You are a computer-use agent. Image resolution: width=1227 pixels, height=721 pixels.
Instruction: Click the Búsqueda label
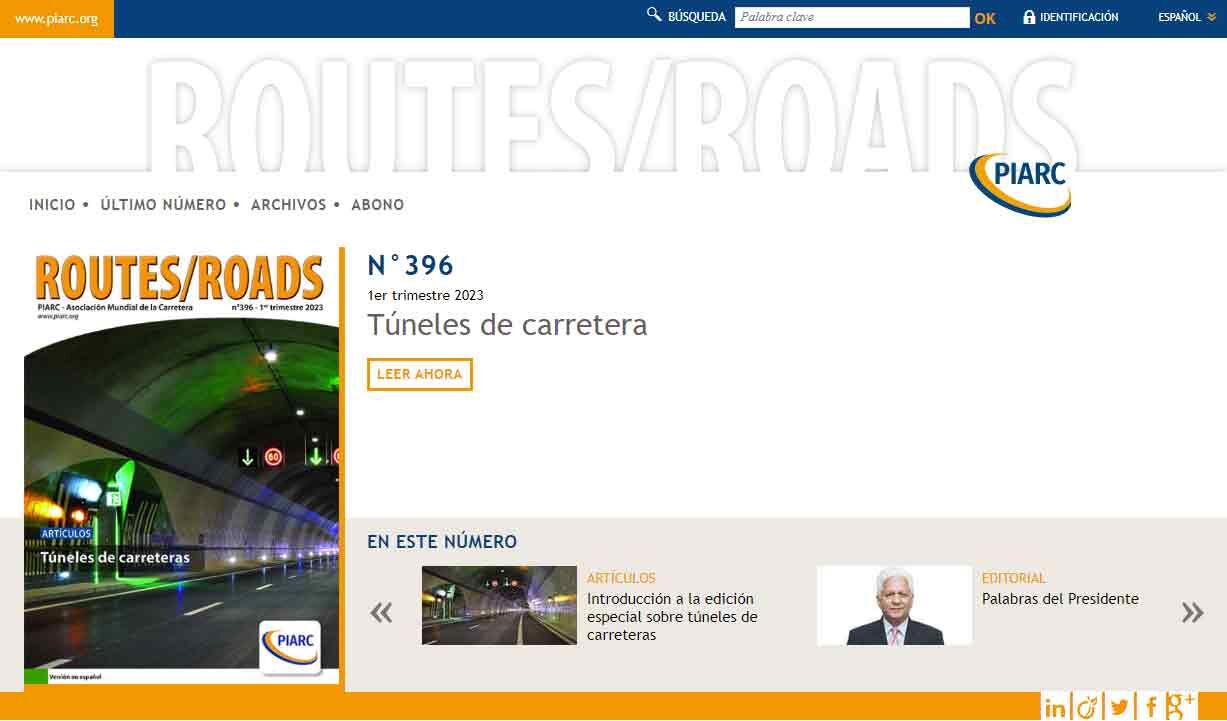point(697,17)
